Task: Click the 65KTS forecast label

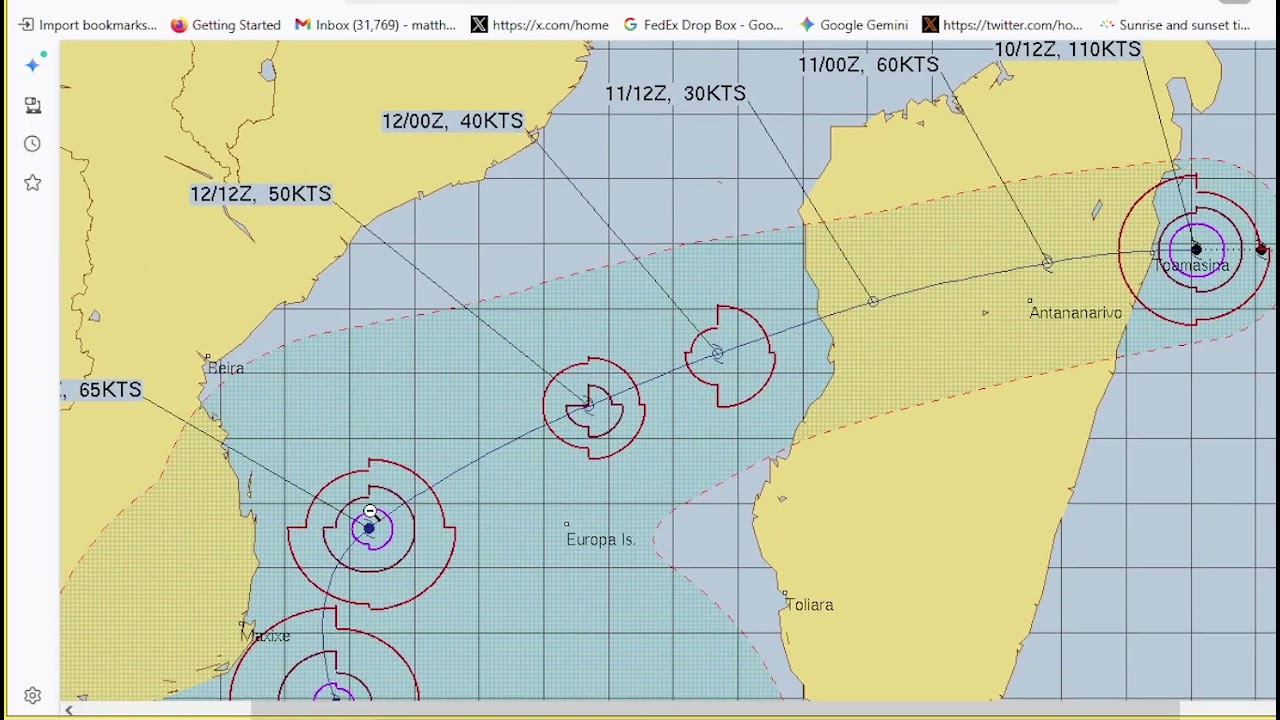Action: coord(100,390)
